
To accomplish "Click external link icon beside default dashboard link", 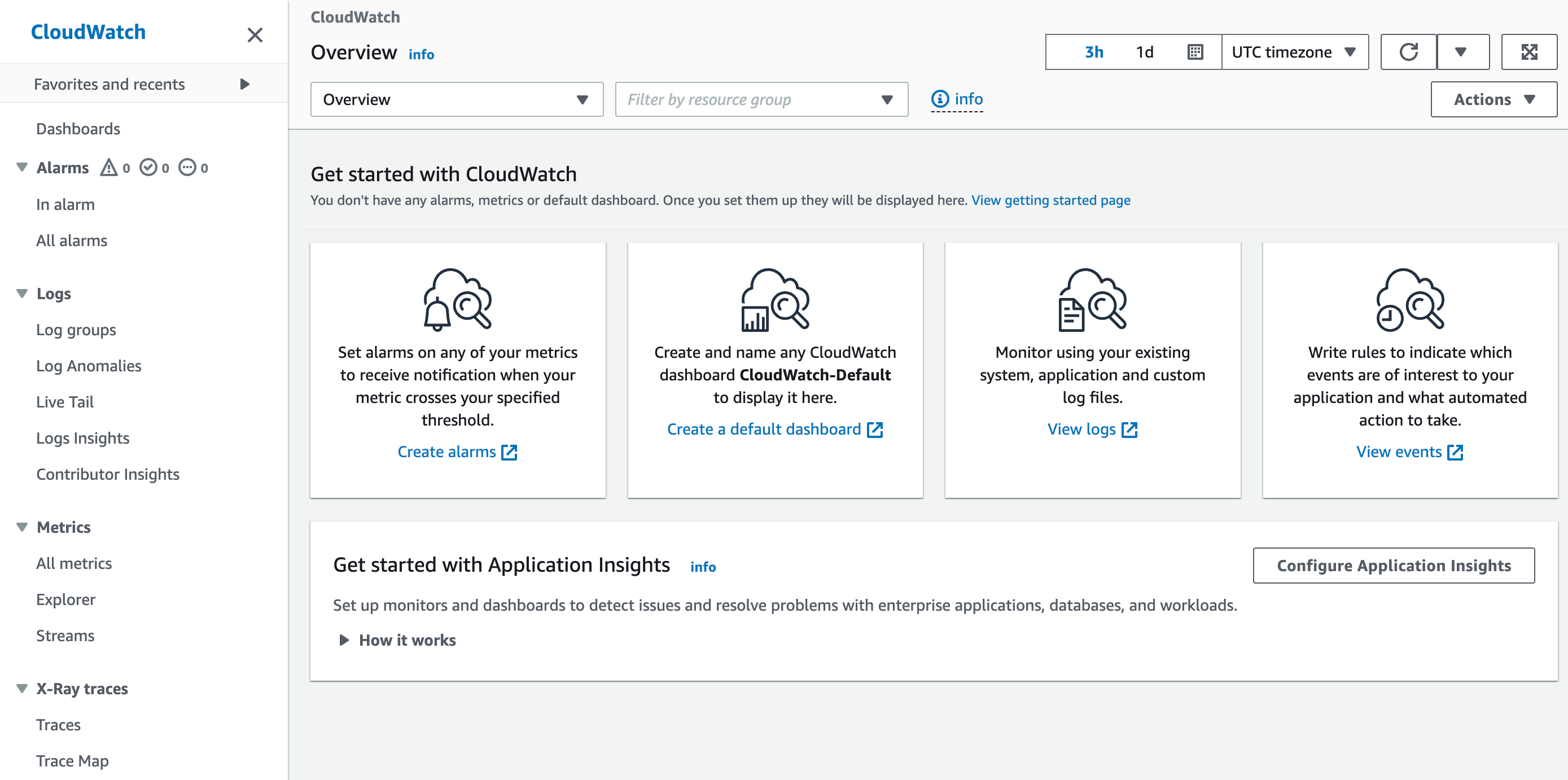I will pyautogui.click(x=875, y=430).
